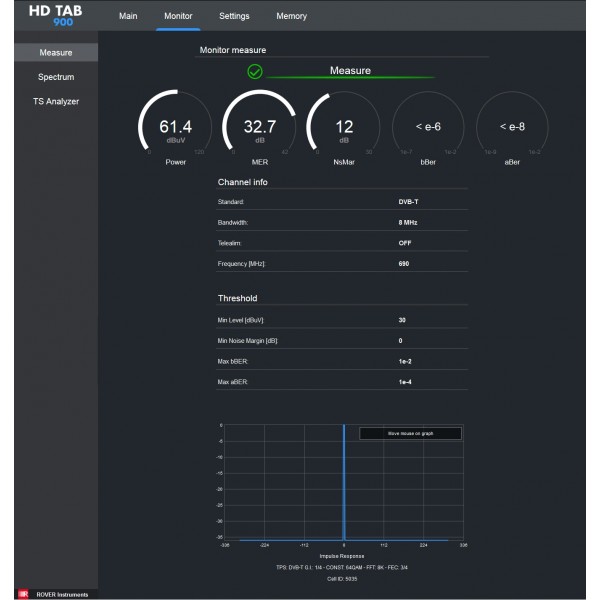This screenshot has height=600, width=600.
Task: Select Measure in the left sidebar
Action: pyautogui.click(x=56, y=52)
